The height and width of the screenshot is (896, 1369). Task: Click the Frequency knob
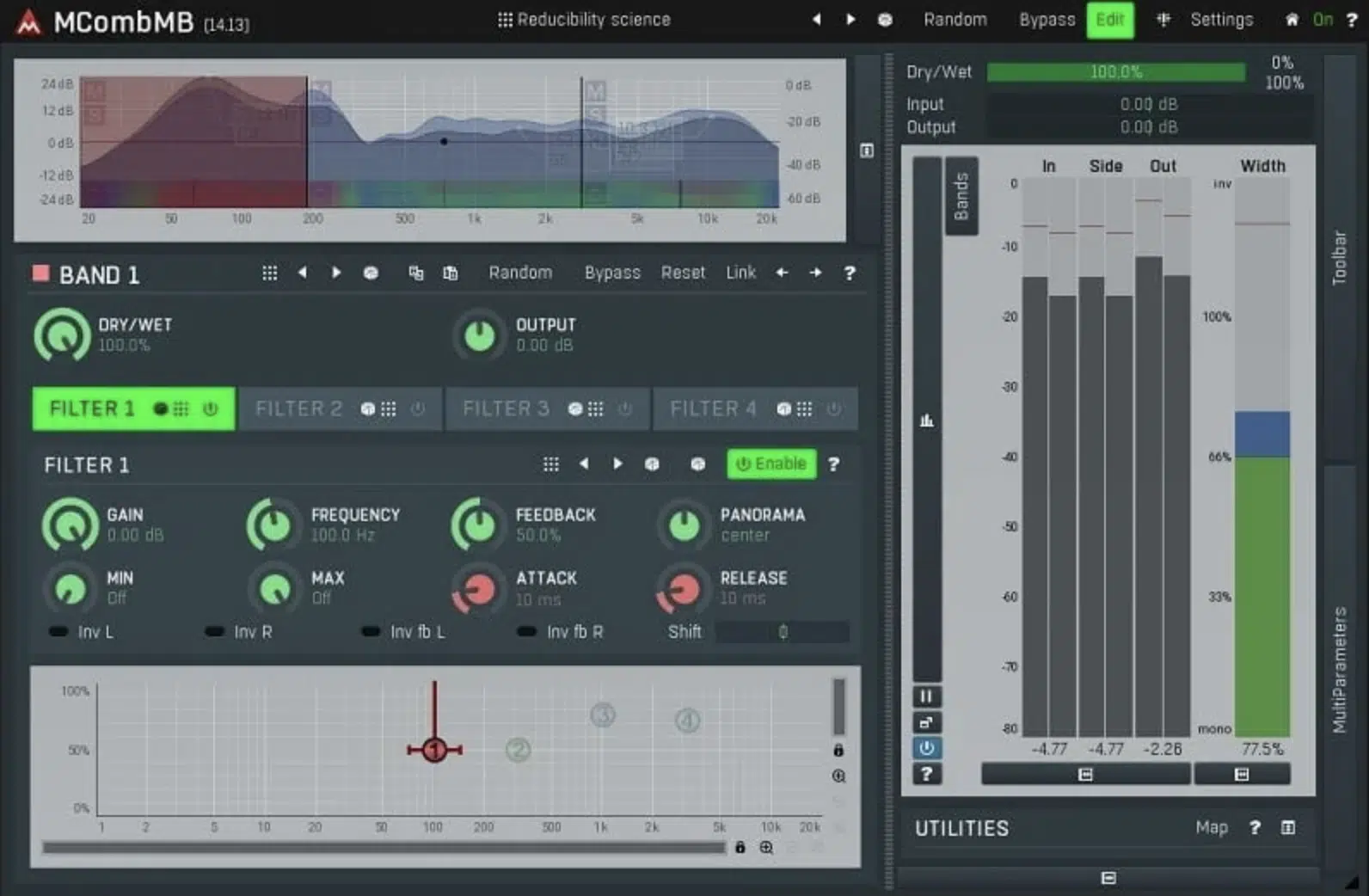[273, 525]
